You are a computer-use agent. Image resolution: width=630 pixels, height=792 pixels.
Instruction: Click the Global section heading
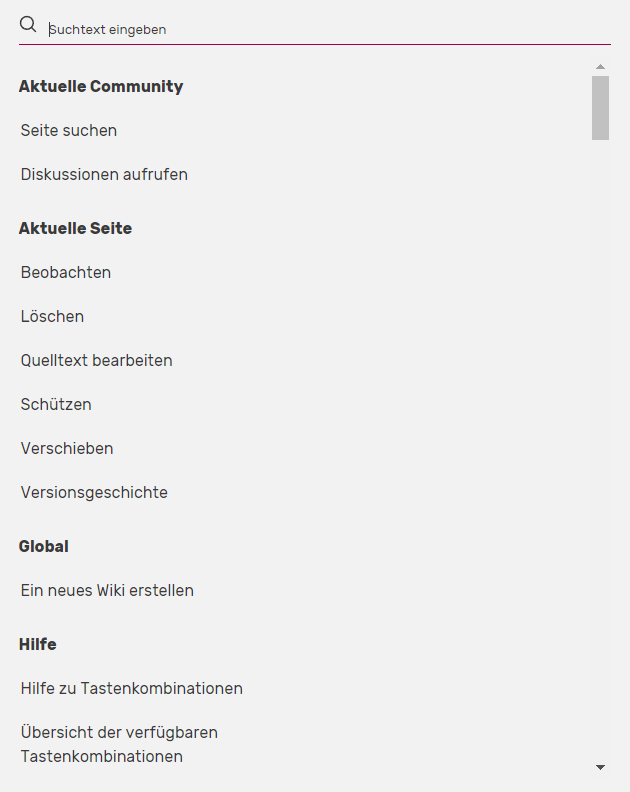[43, 546]
